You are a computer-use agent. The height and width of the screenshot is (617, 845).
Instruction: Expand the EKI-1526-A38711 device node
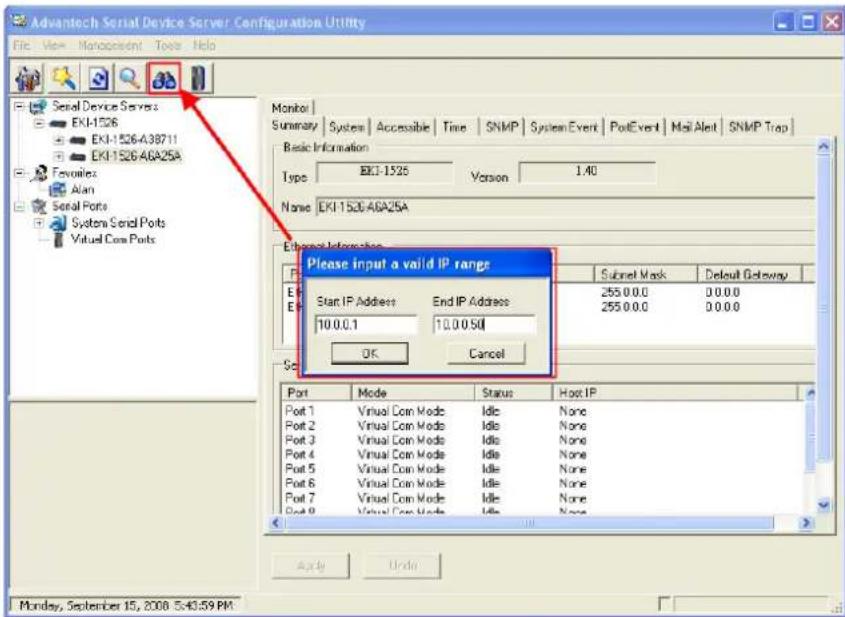click(59, 140)
